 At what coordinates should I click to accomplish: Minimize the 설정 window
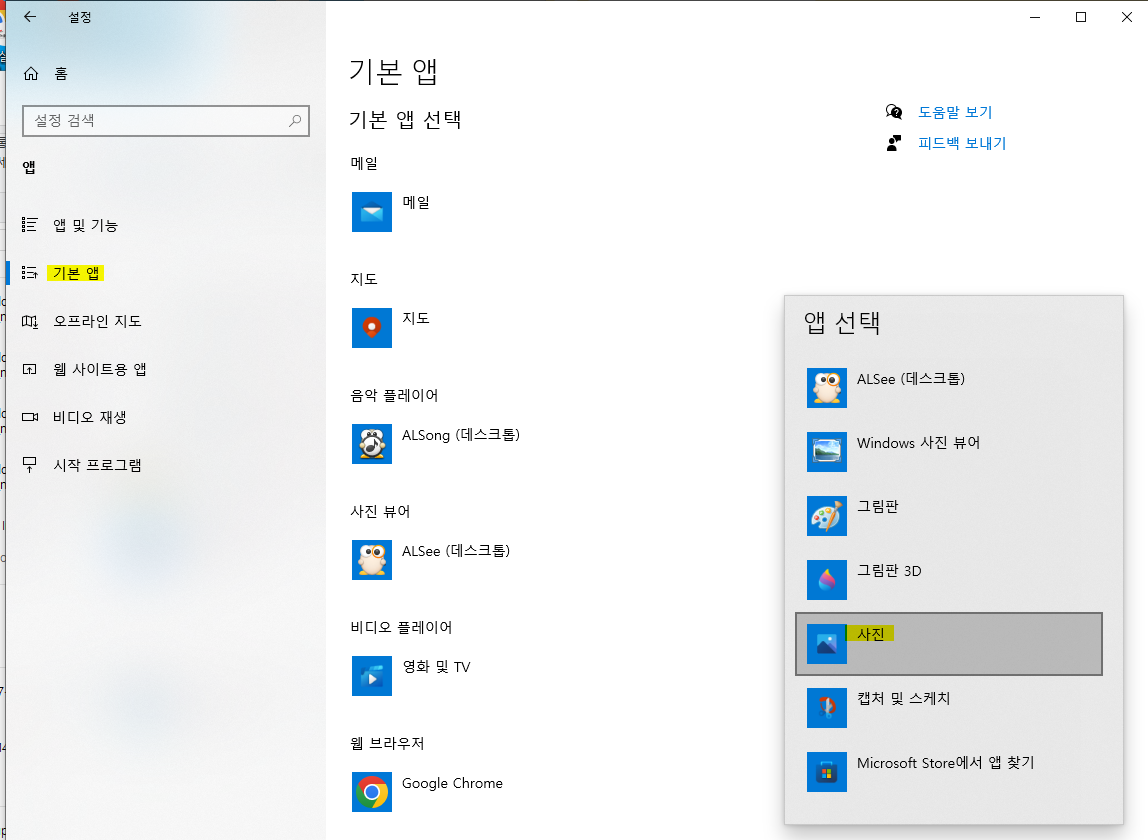[x=1035, y=17]
